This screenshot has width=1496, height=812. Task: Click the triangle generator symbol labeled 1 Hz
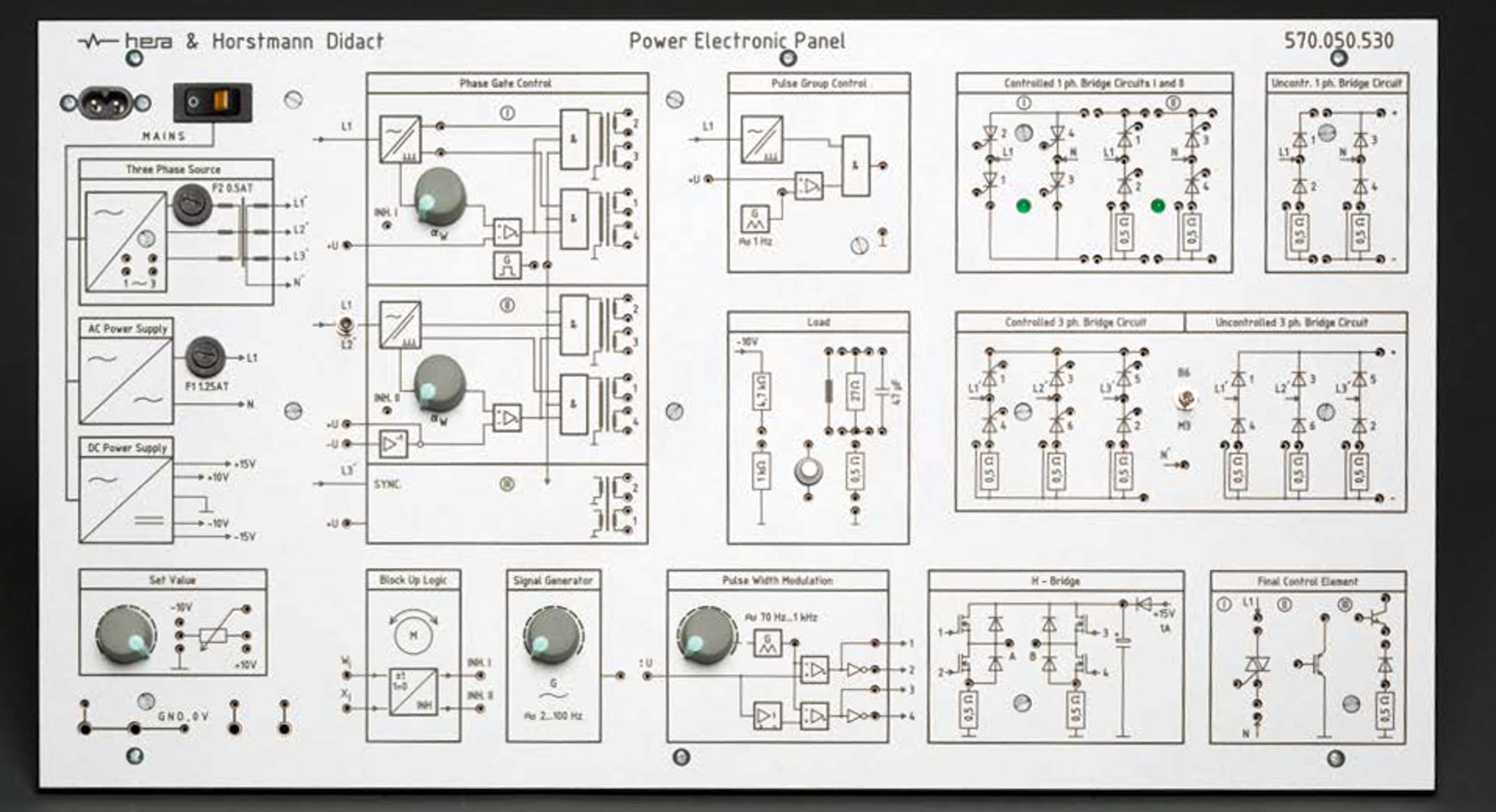click(x=755, y=219)
